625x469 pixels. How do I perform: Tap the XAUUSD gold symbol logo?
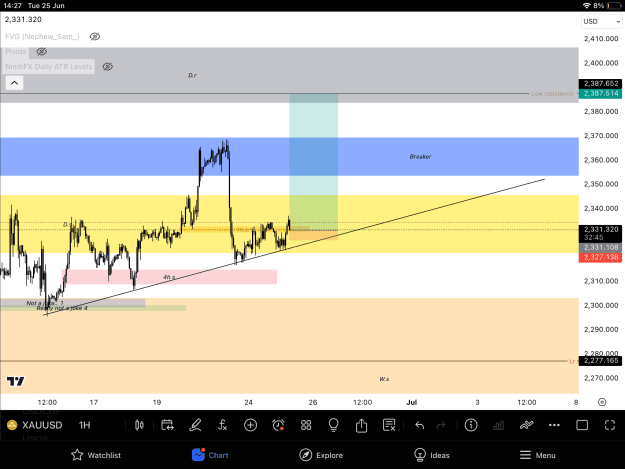pos(12,425)
